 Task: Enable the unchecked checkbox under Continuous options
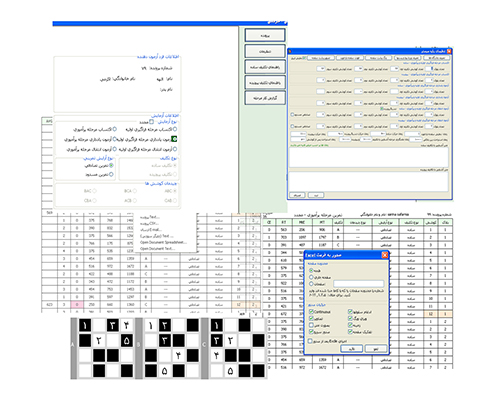311,325
